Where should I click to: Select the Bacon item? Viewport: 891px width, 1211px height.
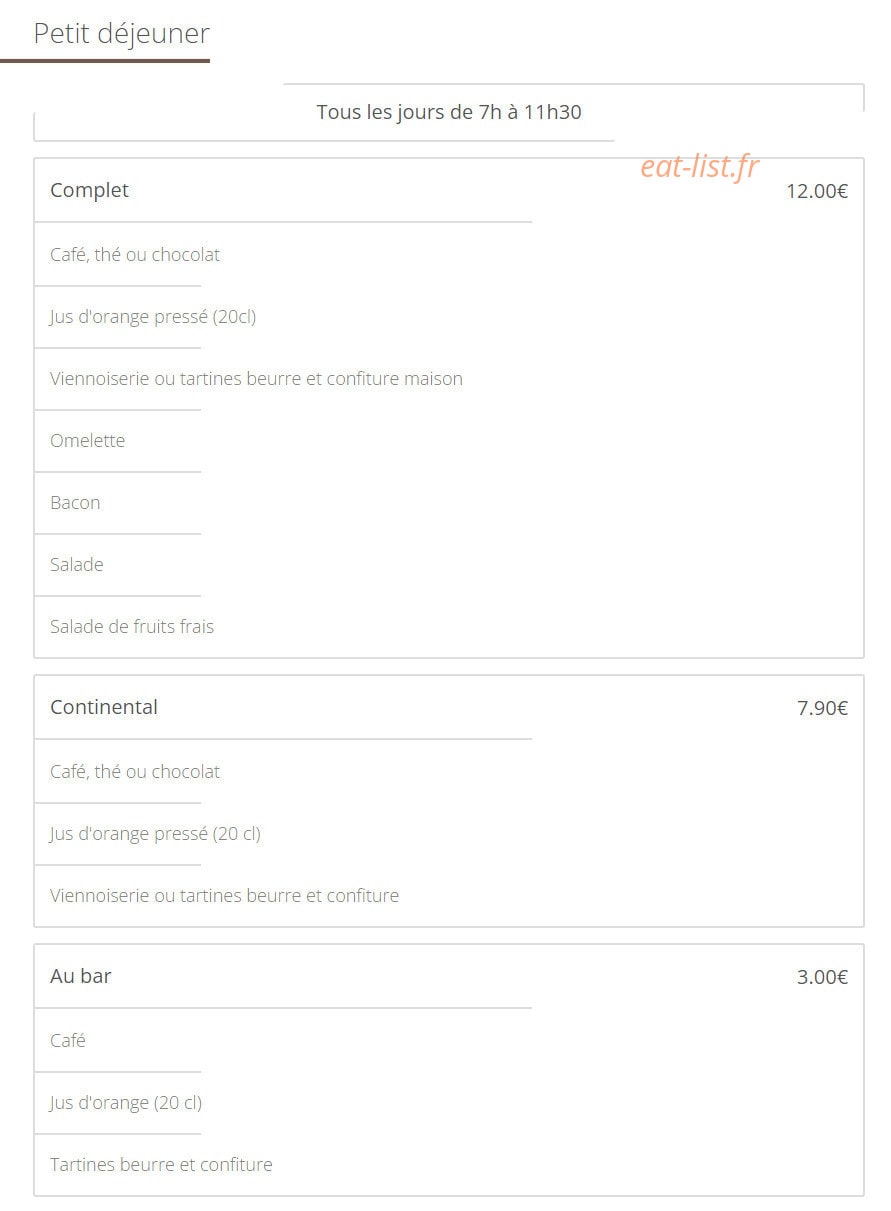75,502
